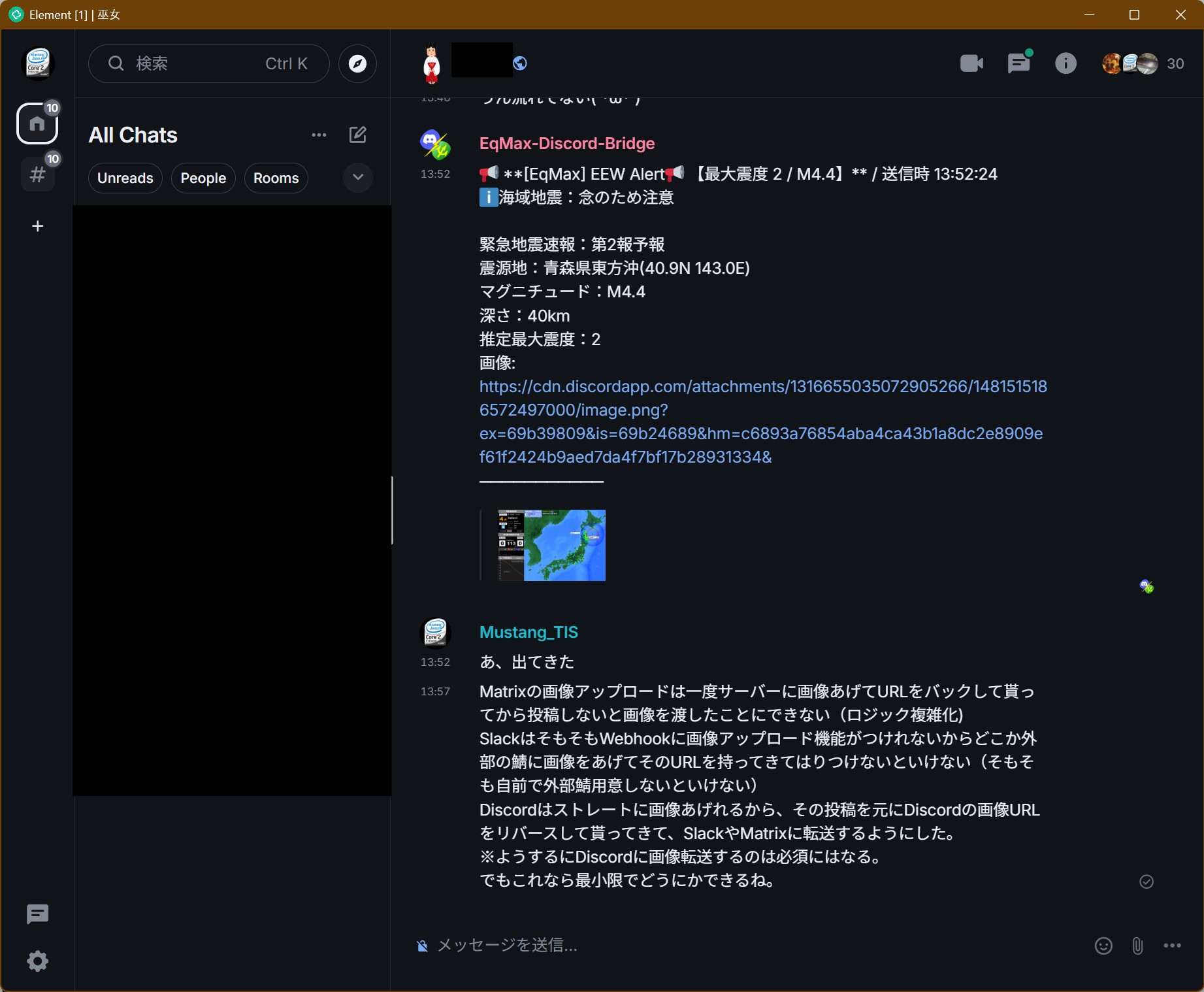Expand the room list sort chevron
The height and width of the screenshot is (992, 1204).
357,178
